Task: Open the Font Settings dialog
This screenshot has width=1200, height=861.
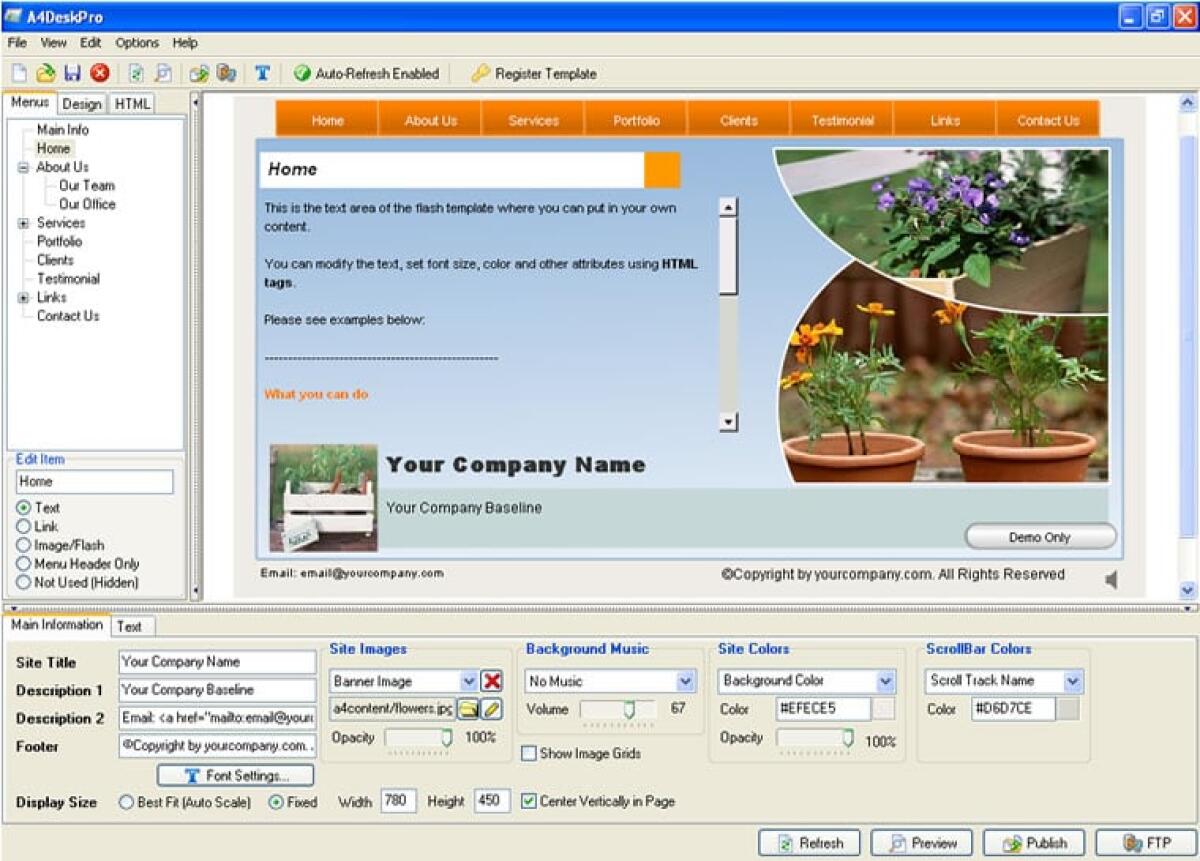Action: tap(234, 775)
